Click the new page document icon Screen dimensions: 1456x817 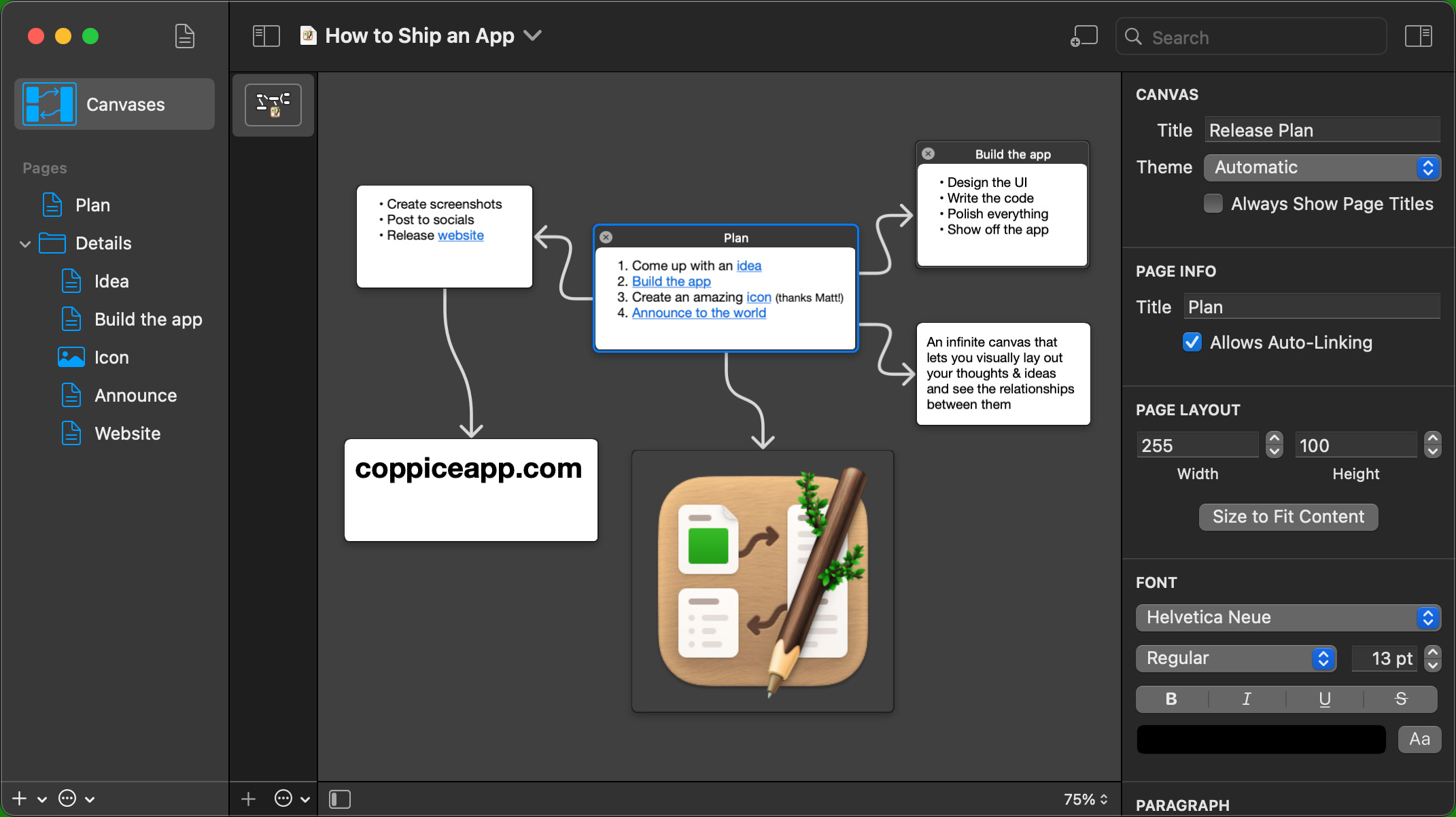(x=184, y=36)
